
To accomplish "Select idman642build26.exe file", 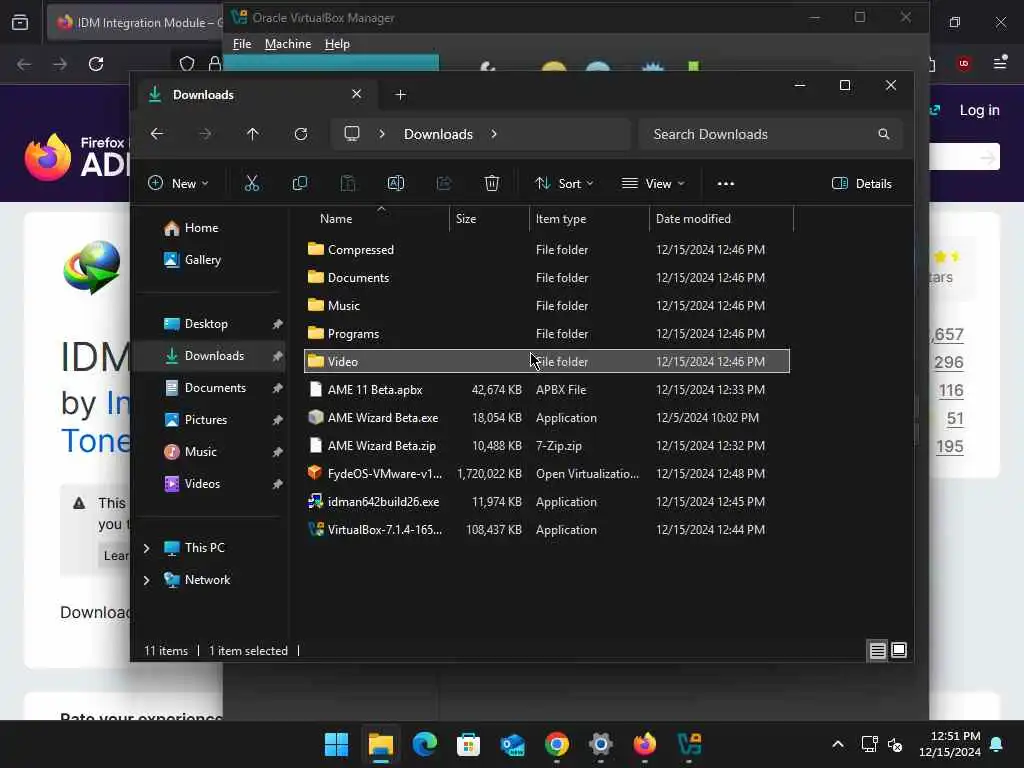I will pyautogui.click(x=547, y=502).
